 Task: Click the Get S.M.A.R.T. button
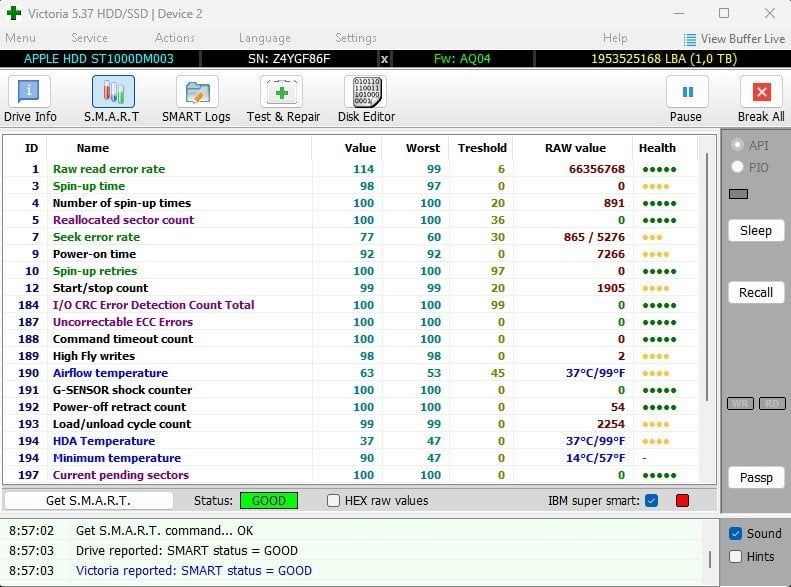pyautogui.click(x=88, y=501)
